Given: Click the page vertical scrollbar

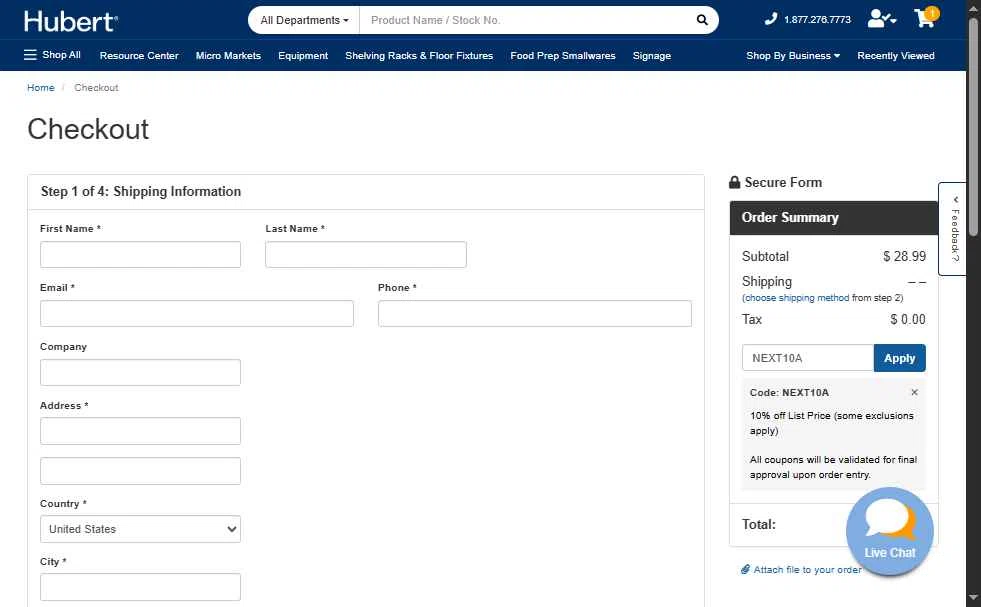Looking at the screenshot, I should coord(973,125).
